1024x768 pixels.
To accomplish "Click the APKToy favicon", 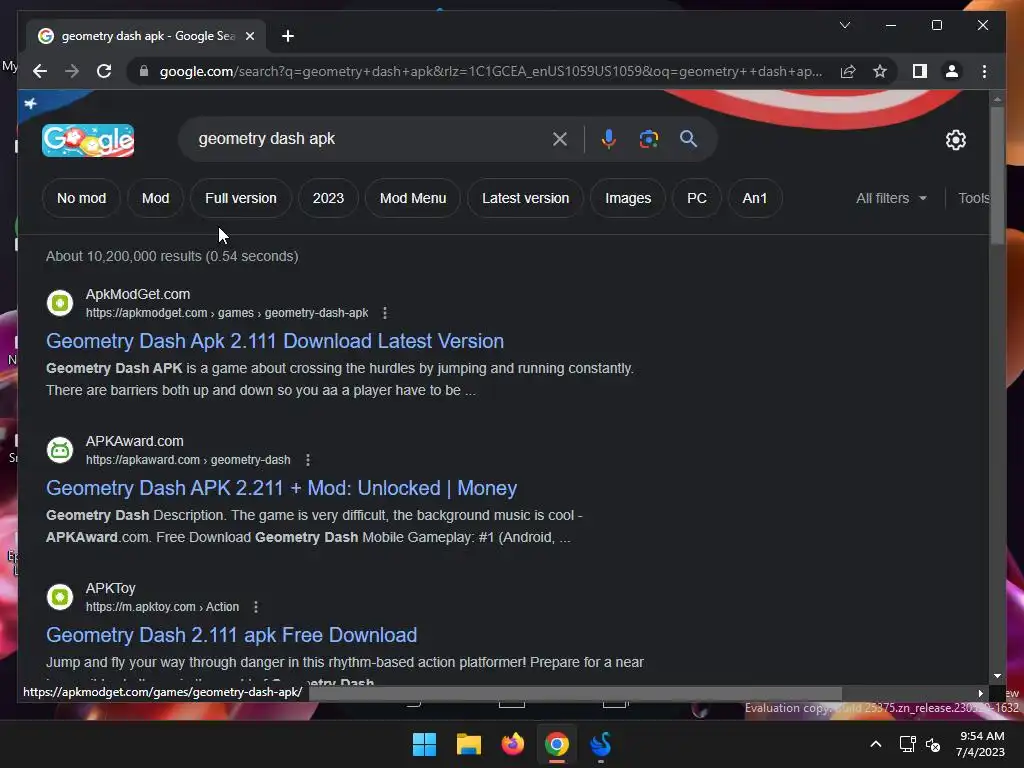I will (x=60, y=597).
